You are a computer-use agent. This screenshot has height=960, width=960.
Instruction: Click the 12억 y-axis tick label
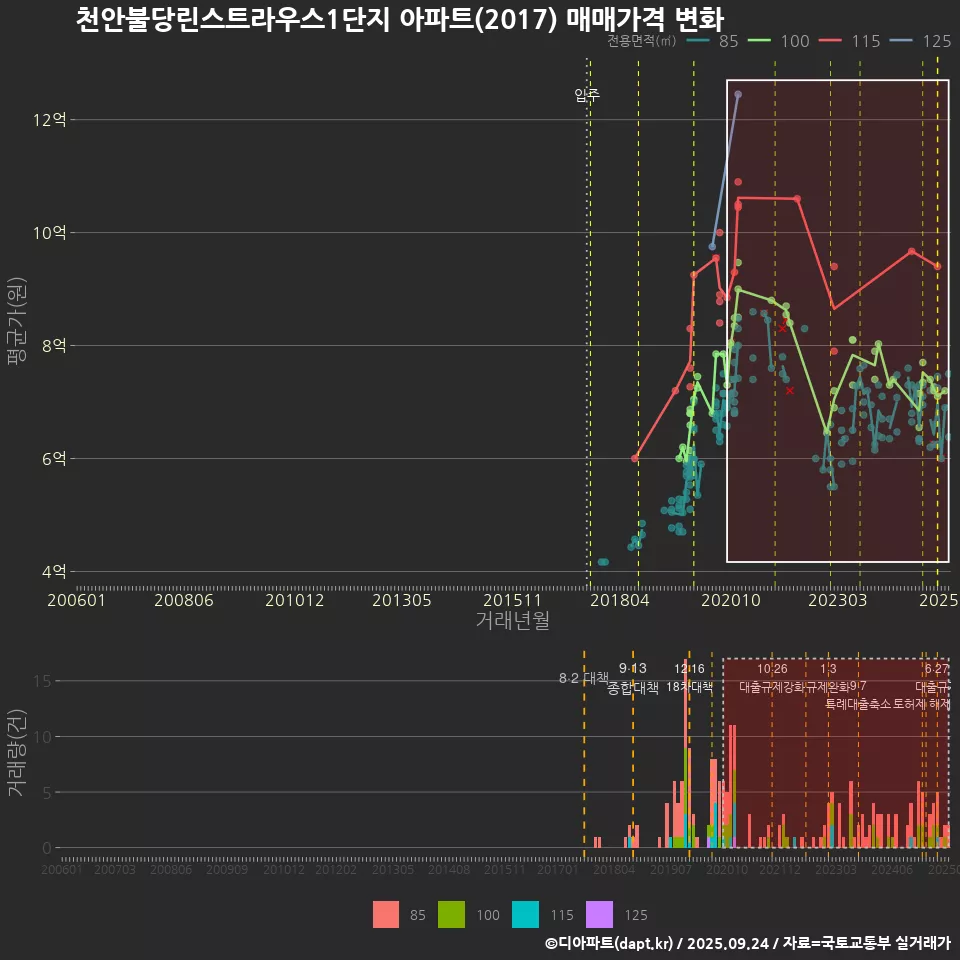(49, 120)
